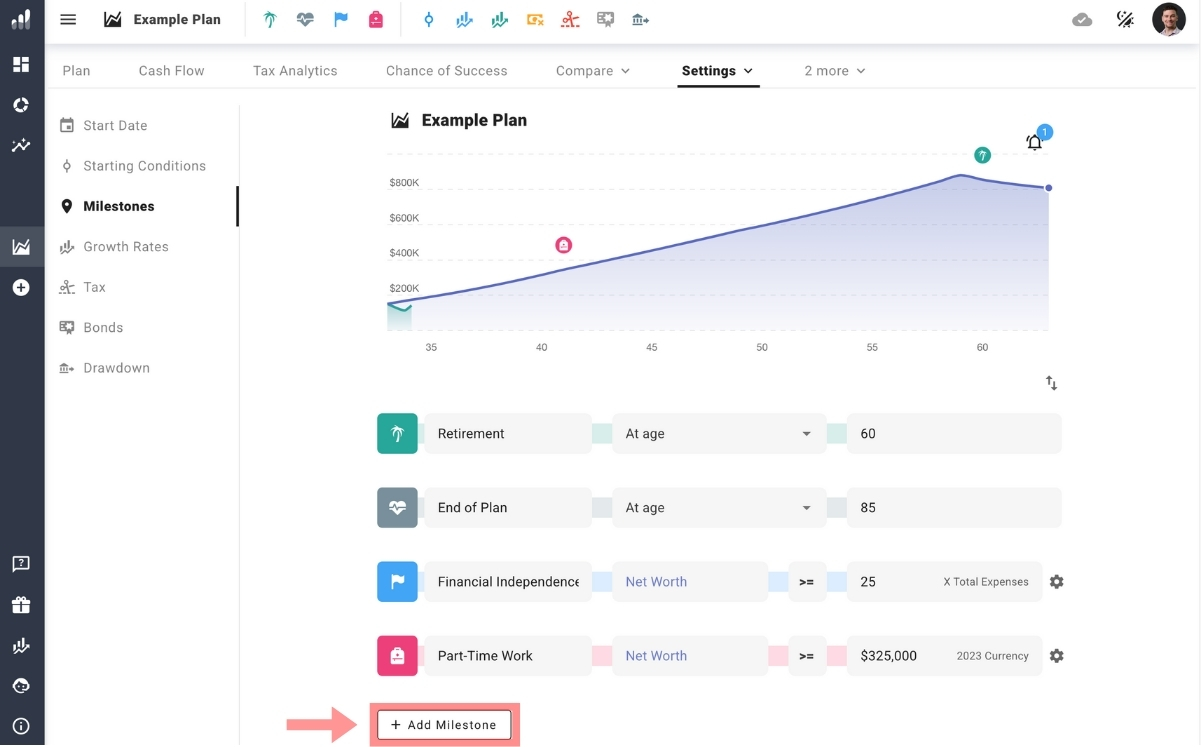The image size is (1202, 747).
Task: Select Growth Rates in settings sidebar
Action: pyautogui.click(x=125, y=247)
